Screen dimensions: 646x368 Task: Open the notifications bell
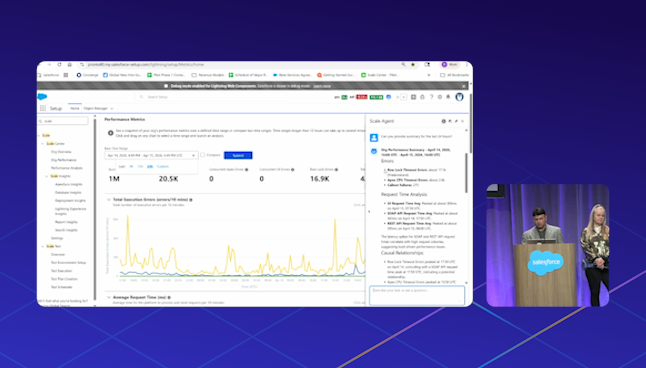pyautogui.click(x=448, y=97)
